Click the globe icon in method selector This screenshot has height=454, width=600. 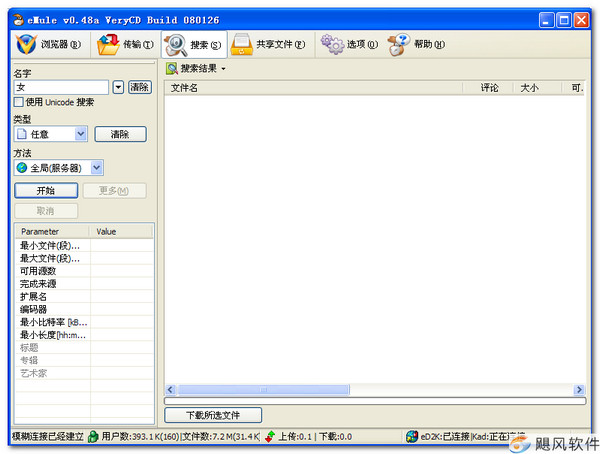[x=22, y=168]
